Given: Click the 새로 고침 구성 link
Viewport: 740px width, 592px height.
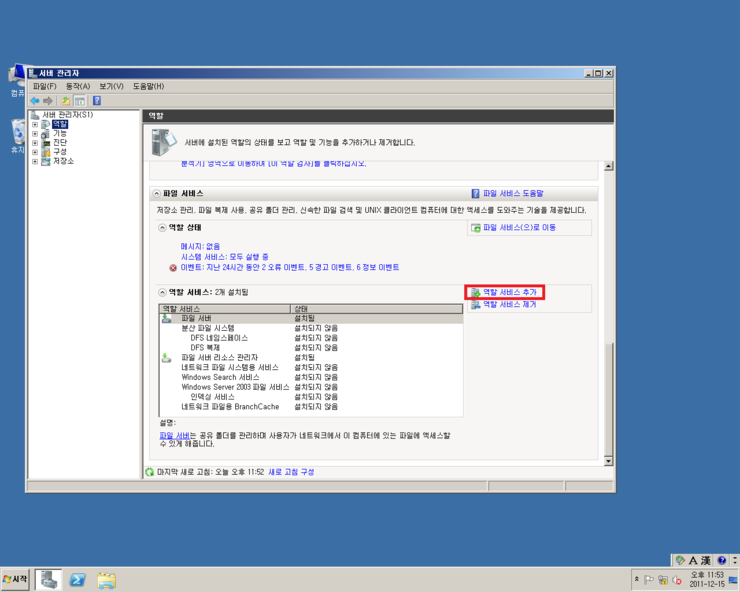Looking at the screenshot, I should (x=291, y=472).
